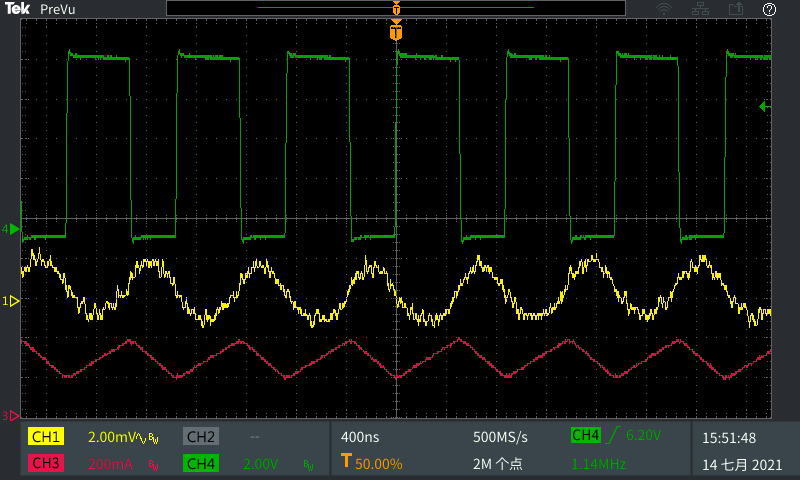Image resolution: width=800 pixels, height=480 pixels.
Task: Select the channel 1 ground reference marker
Action: pyautogui.click(x=14, y=300)
